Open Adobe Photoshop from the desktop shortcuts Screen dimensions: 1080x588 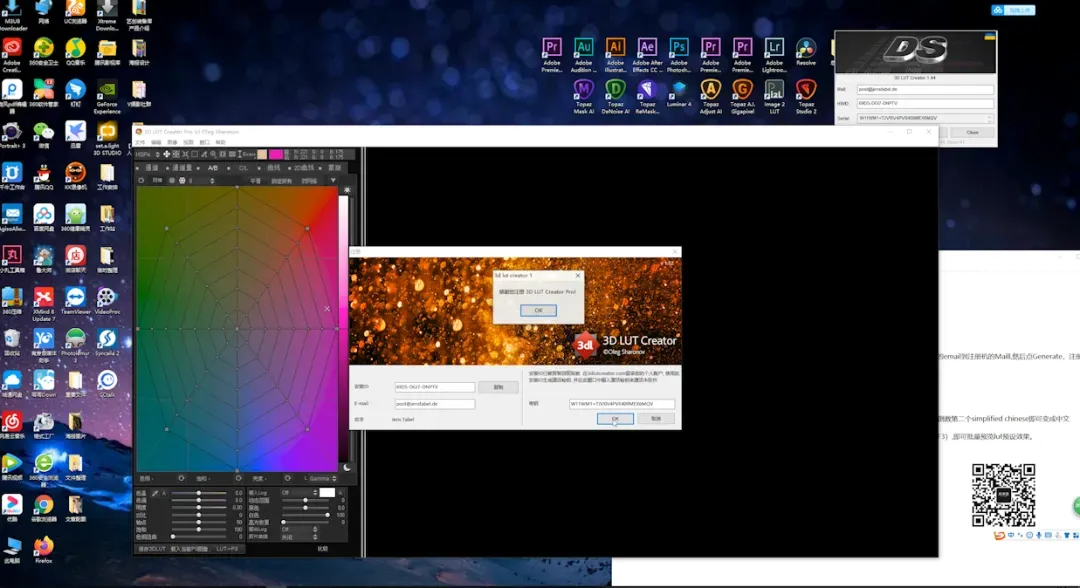(x=678, y=55)
